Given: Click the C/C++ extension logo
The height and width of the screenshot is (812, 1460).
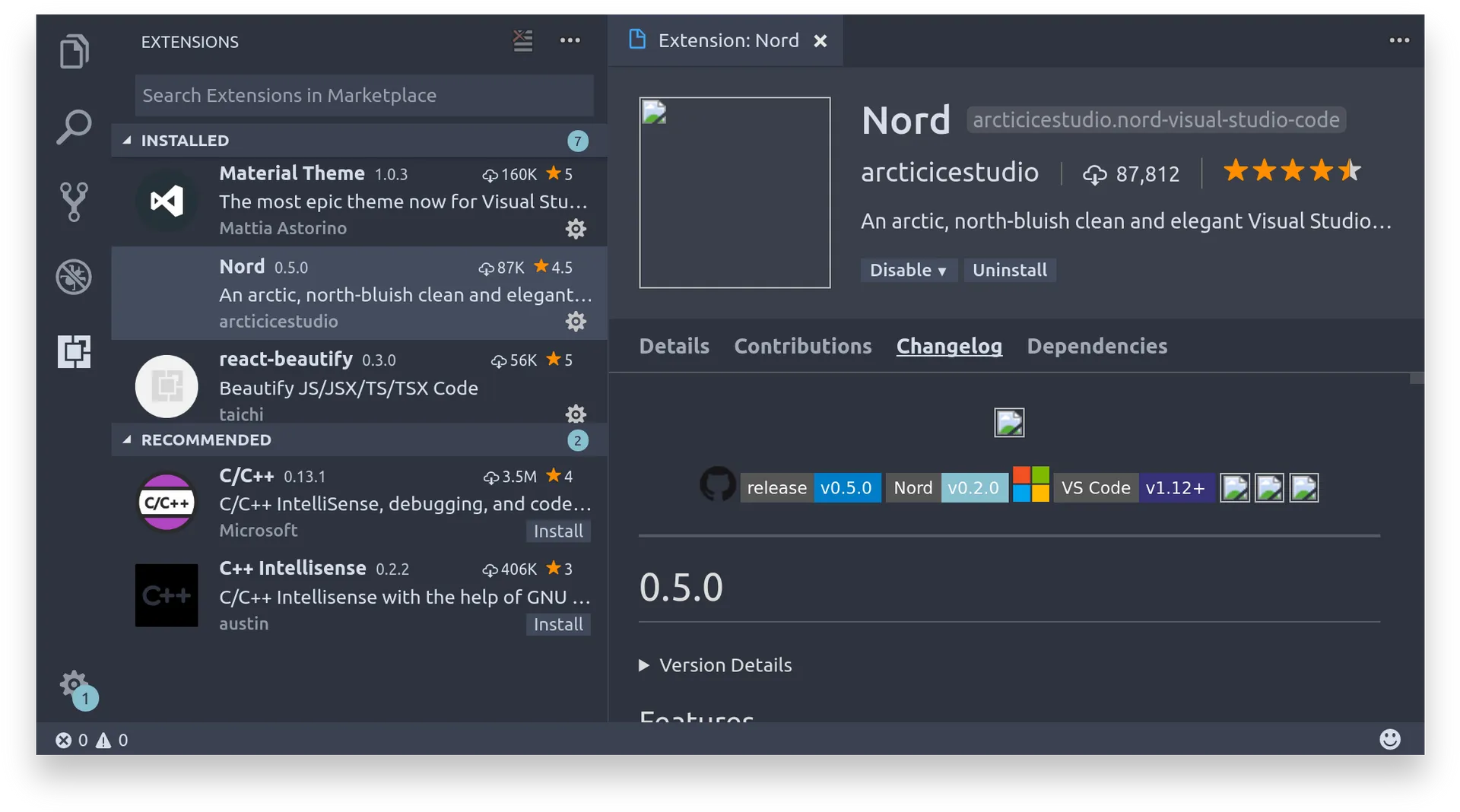Looking at the screenshot, I should coord(167,502).
